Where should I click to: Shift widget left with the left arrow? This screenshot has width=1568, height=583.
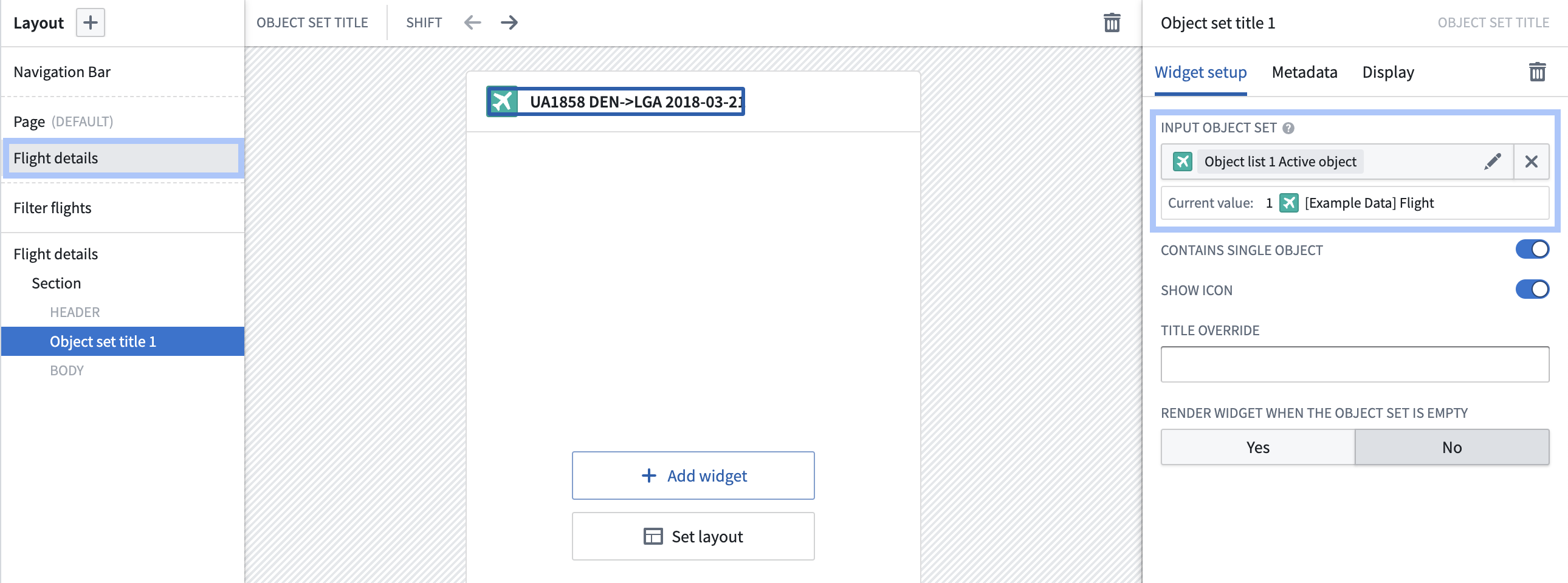(x=472, y=22)
